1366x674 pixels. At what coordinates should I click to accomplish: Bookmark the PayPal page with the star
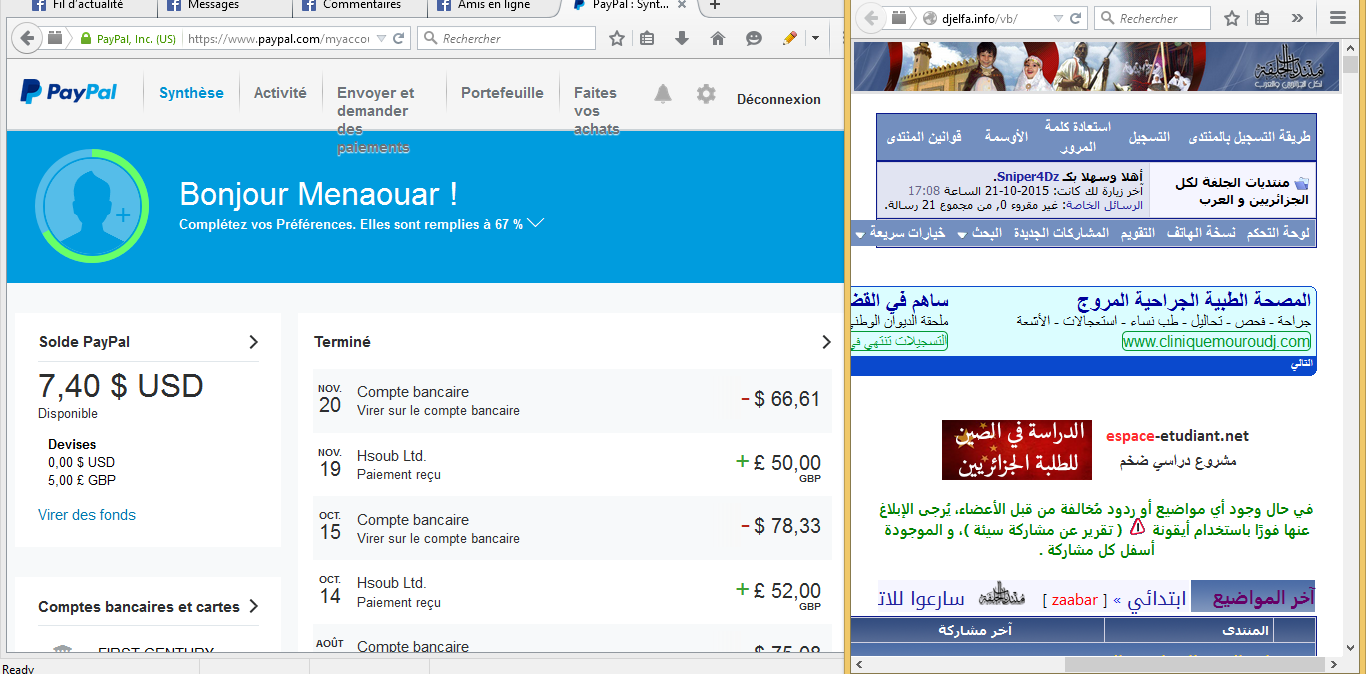point(617,39)
